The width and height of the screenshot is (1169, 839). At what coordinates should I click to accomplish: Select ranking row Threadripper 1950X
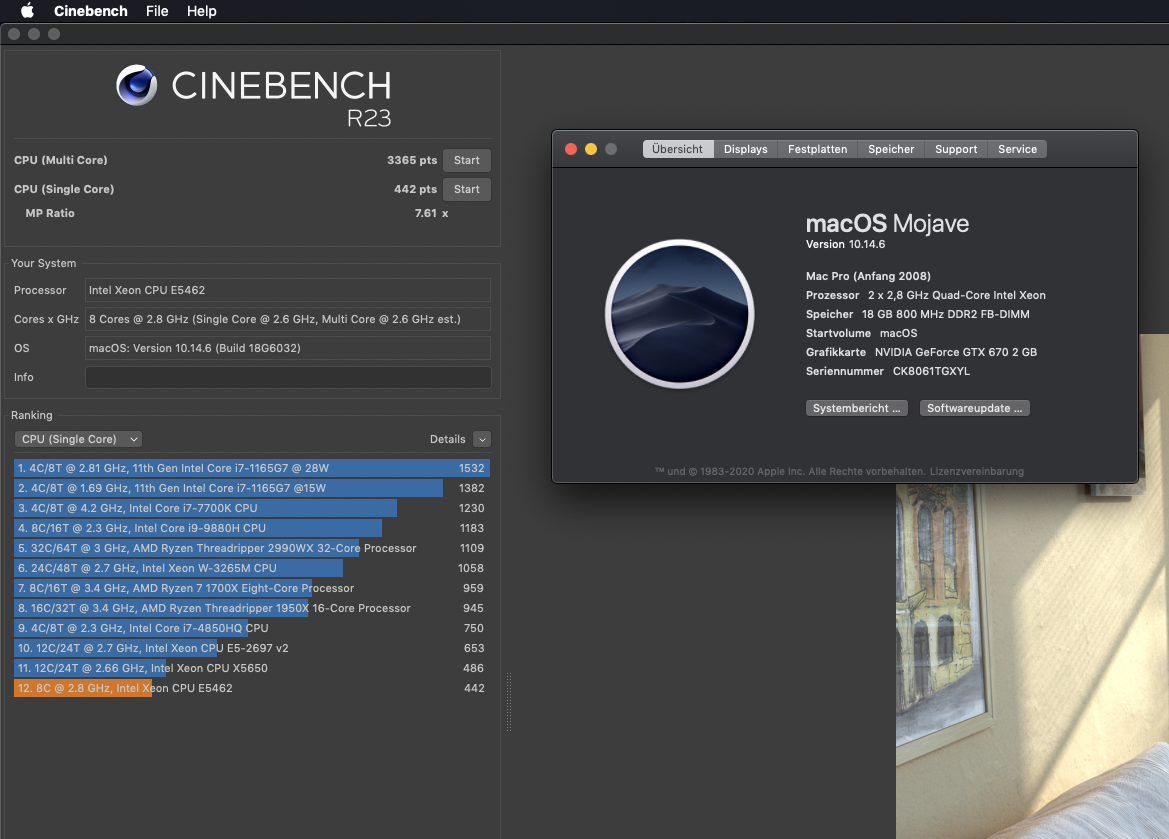(251, 609)
